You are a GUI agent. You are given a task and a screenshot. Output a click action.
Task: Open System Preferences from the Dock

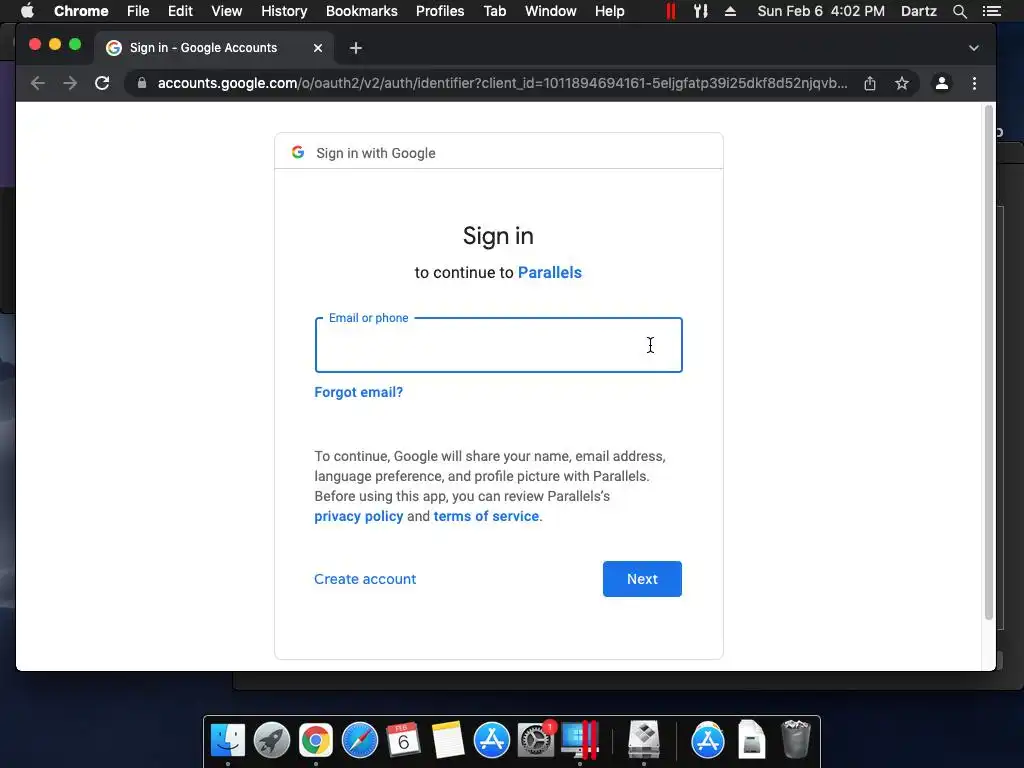click(536, 740)
